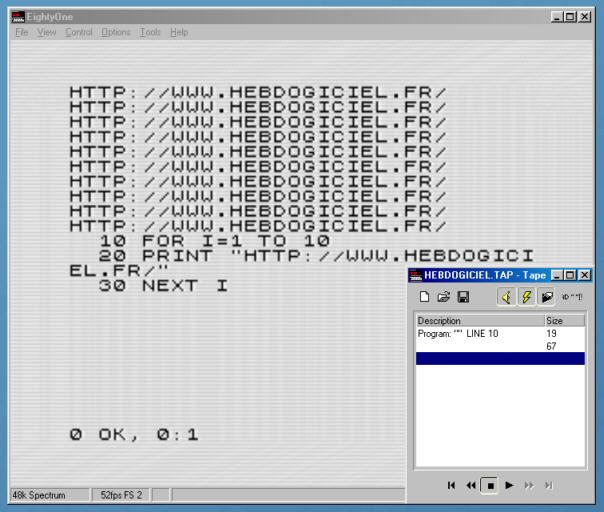Image resolution: width=604 pixels, height=512 pixels.
Task: Click the '20 PRINT' program line
Action: [301, 263]
